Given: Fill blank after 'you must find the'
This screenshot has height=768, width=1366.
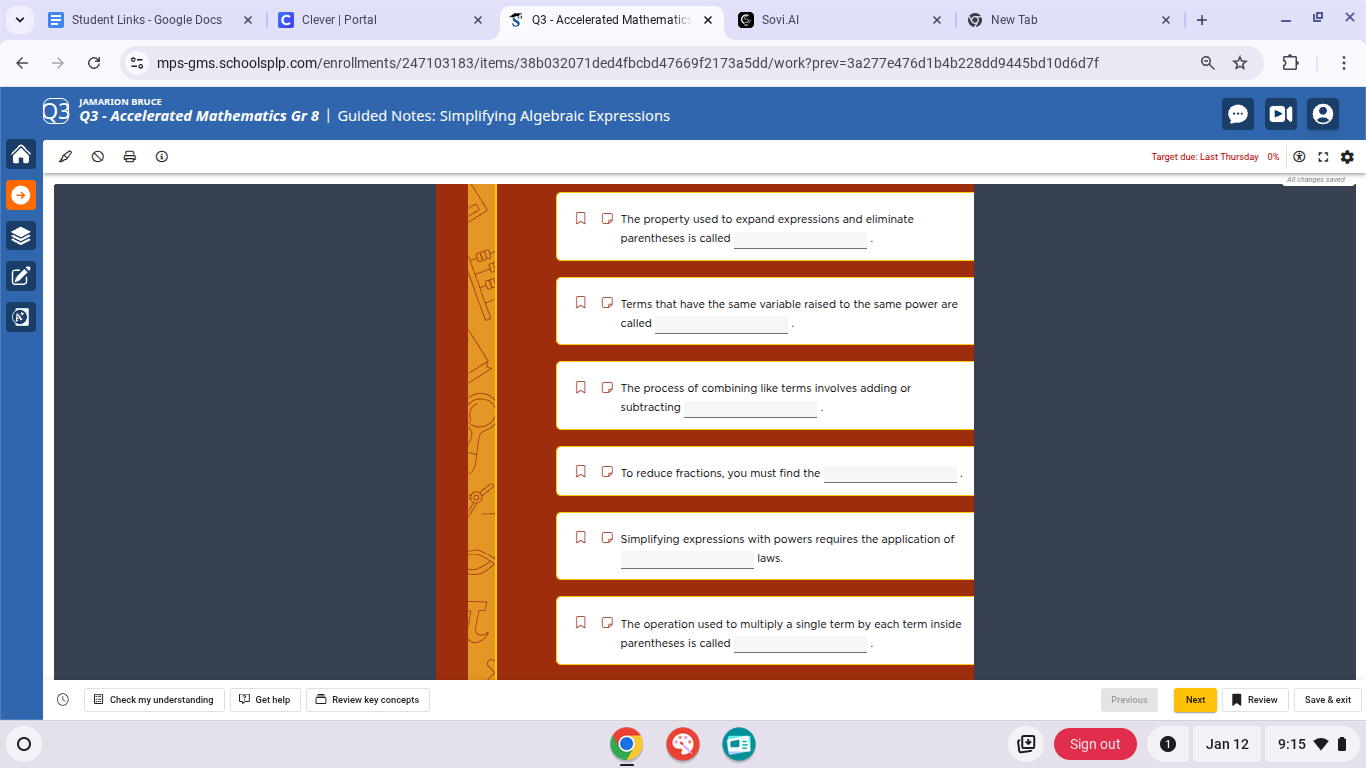Looking at the screenshot, I should [890, 473].
